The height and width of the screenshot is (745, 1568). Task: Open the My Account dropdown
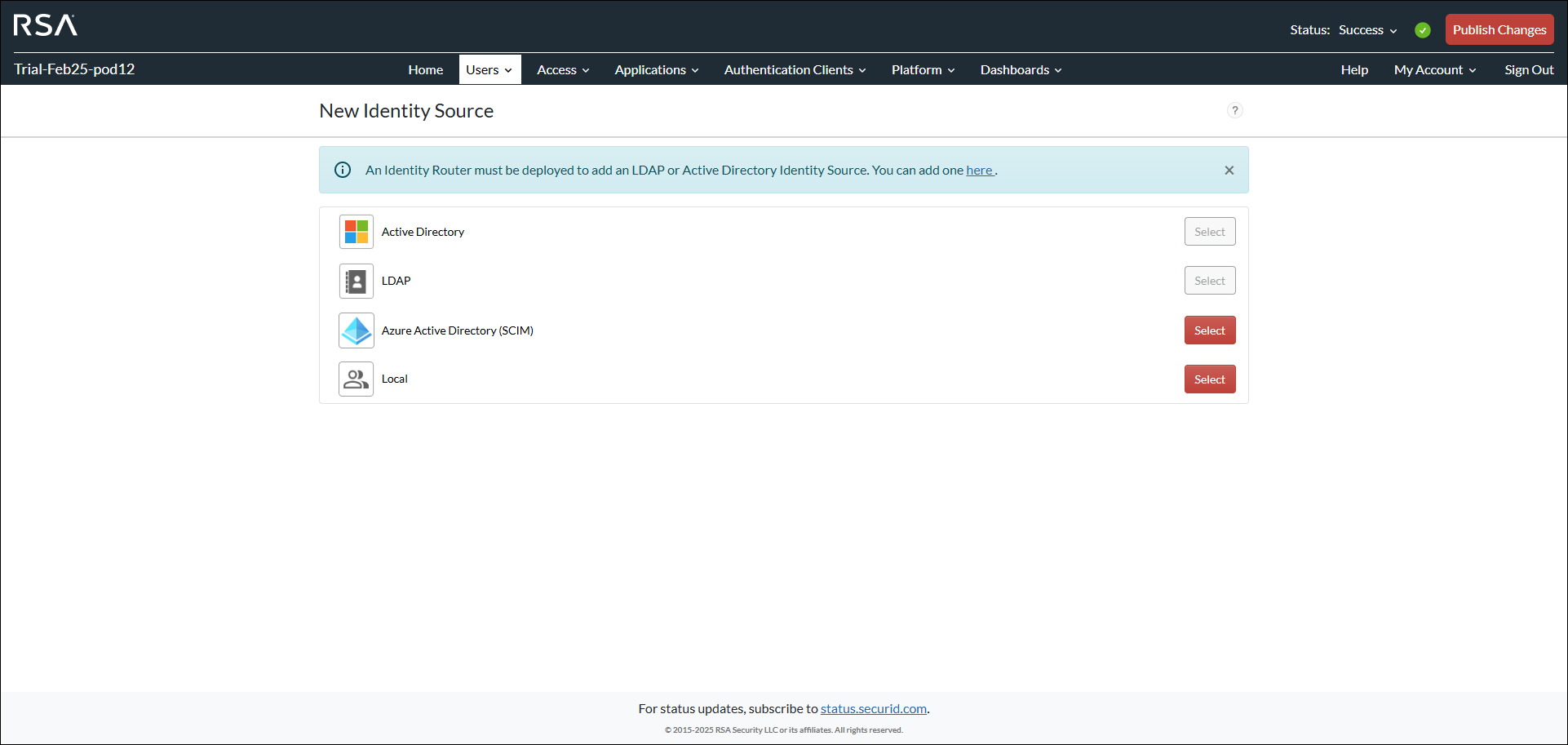1434,69
